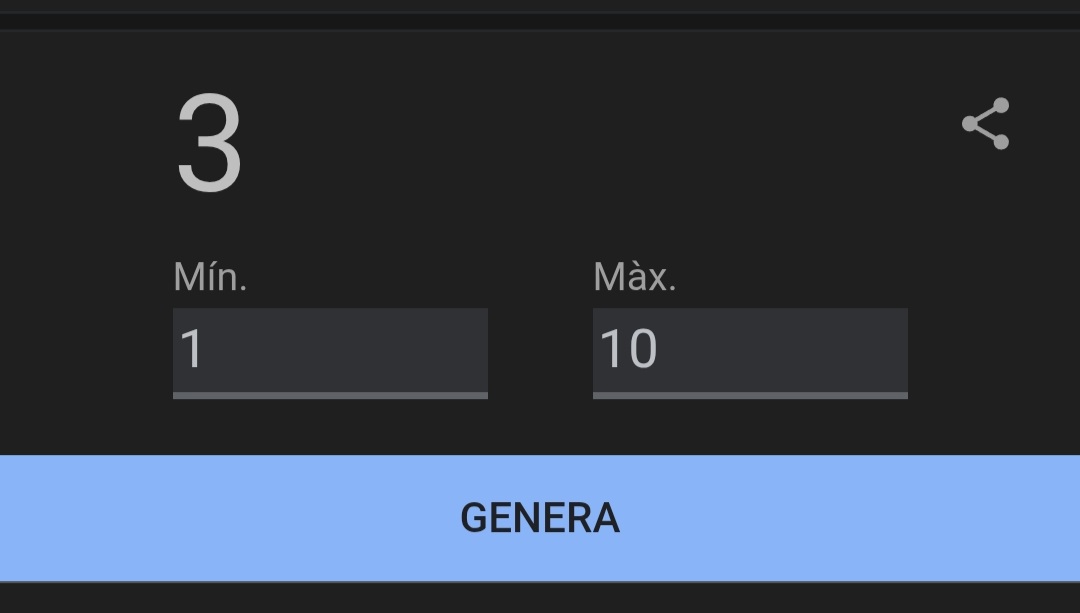Place cursor in the upper bound field

click(750, 350)
